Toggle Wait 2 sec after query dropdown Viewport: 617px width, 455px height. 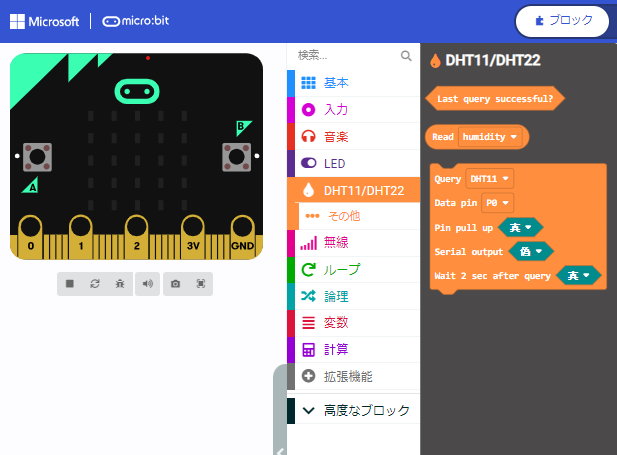pyautogui.click(x=578, y=276)
